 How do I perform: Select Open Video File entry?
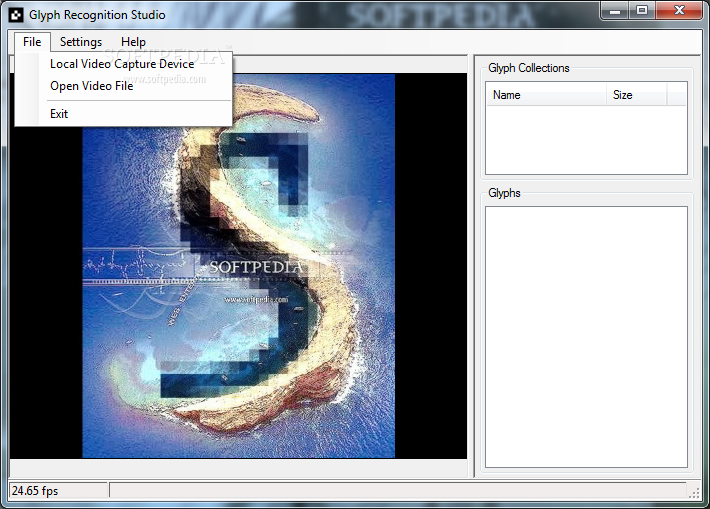coord(122,86)
